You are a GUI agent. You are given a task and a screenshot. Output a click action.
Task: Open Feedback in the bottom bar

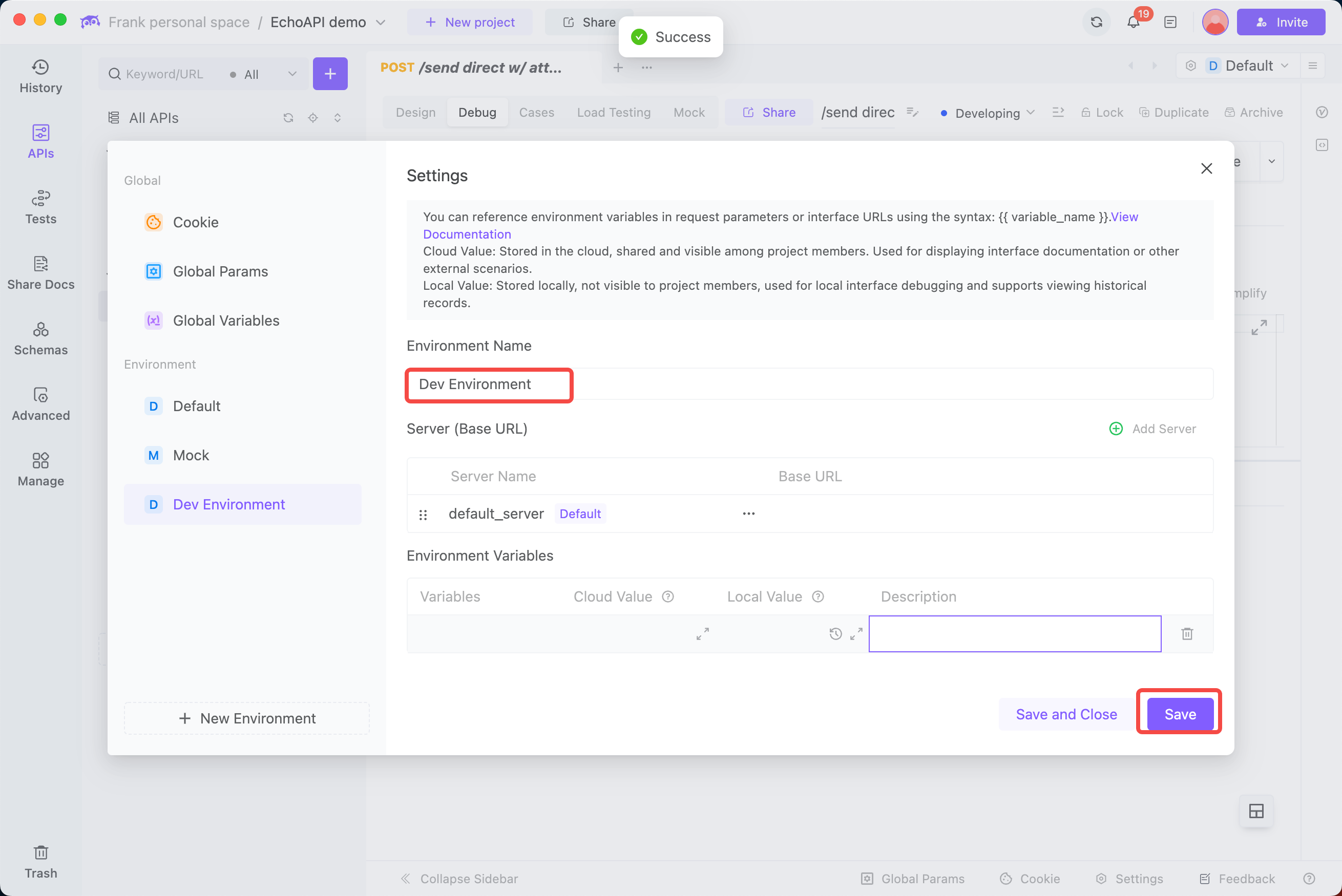pyautogui.click(x=1237, y=878)
